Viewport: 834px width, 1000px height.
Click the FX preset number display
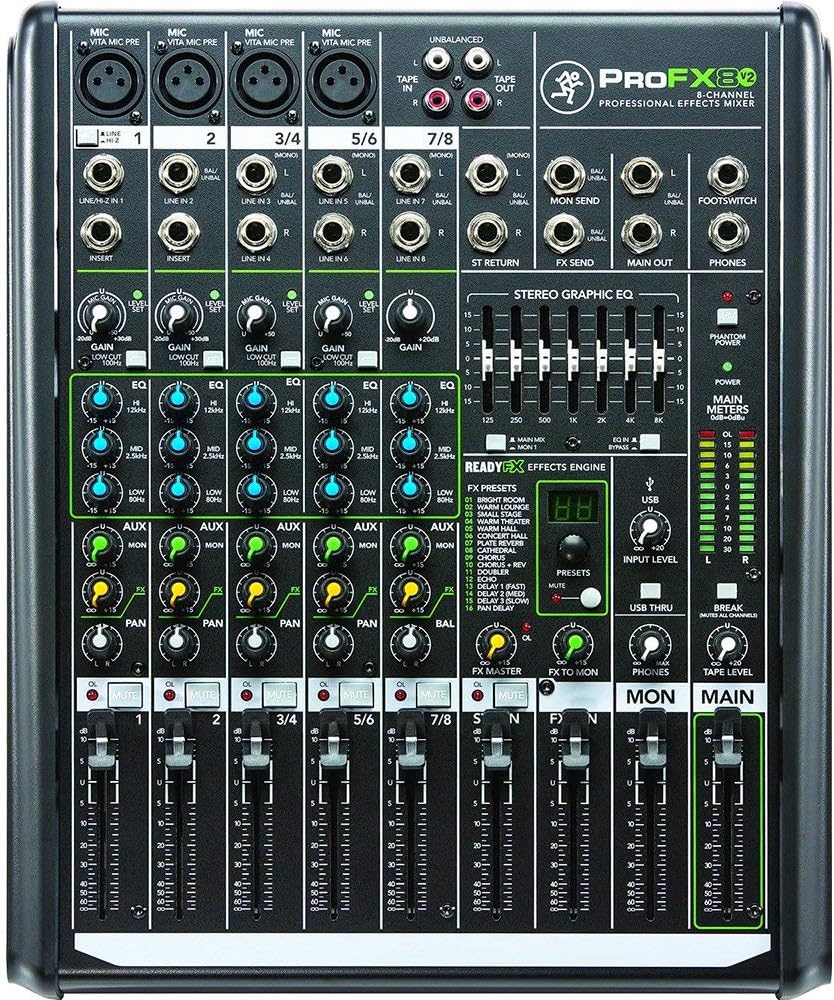(x=572, y=507)
